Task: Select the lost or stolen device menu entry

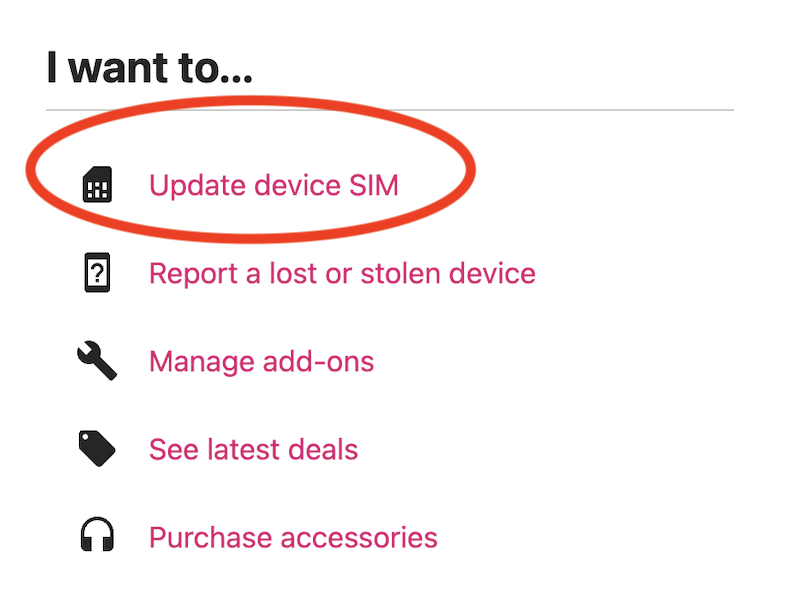Action: tap(341, 273)
